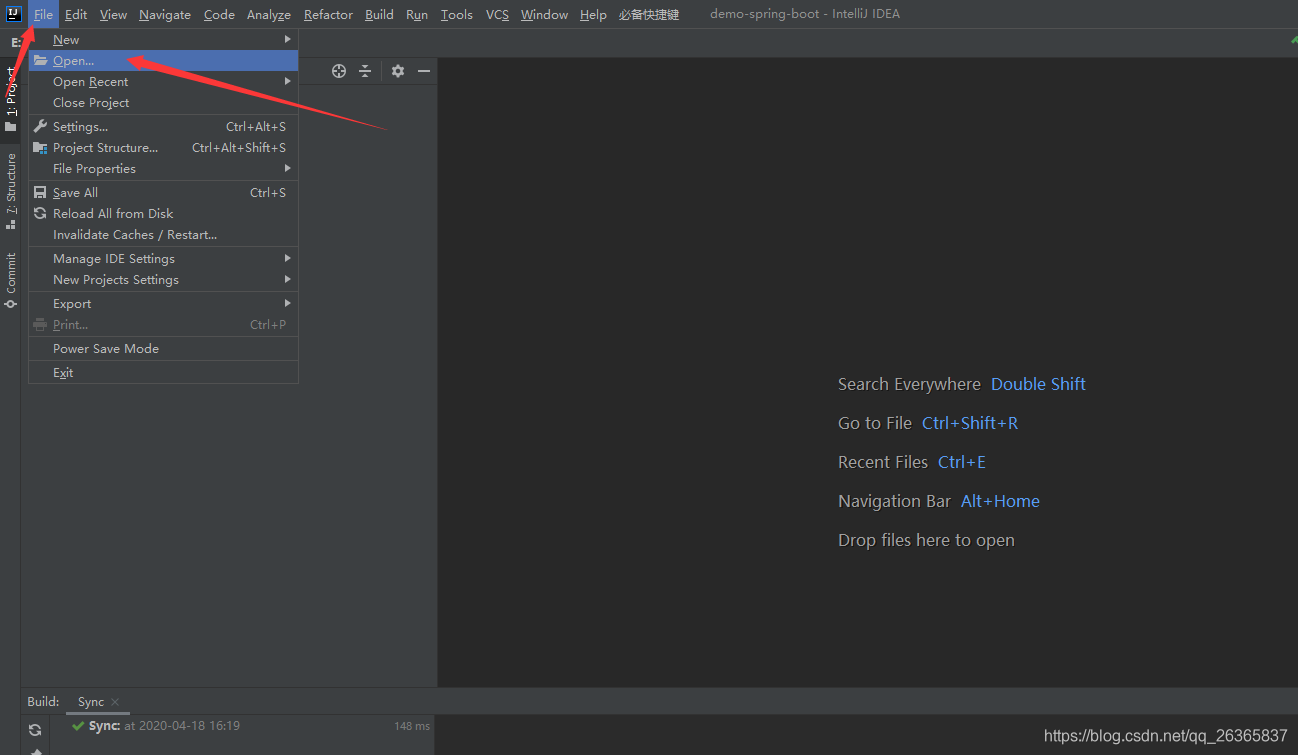Screen dimensions: 1298x755
Task: Click the locate/scroll from source target icon
Action: coord(339,71)
